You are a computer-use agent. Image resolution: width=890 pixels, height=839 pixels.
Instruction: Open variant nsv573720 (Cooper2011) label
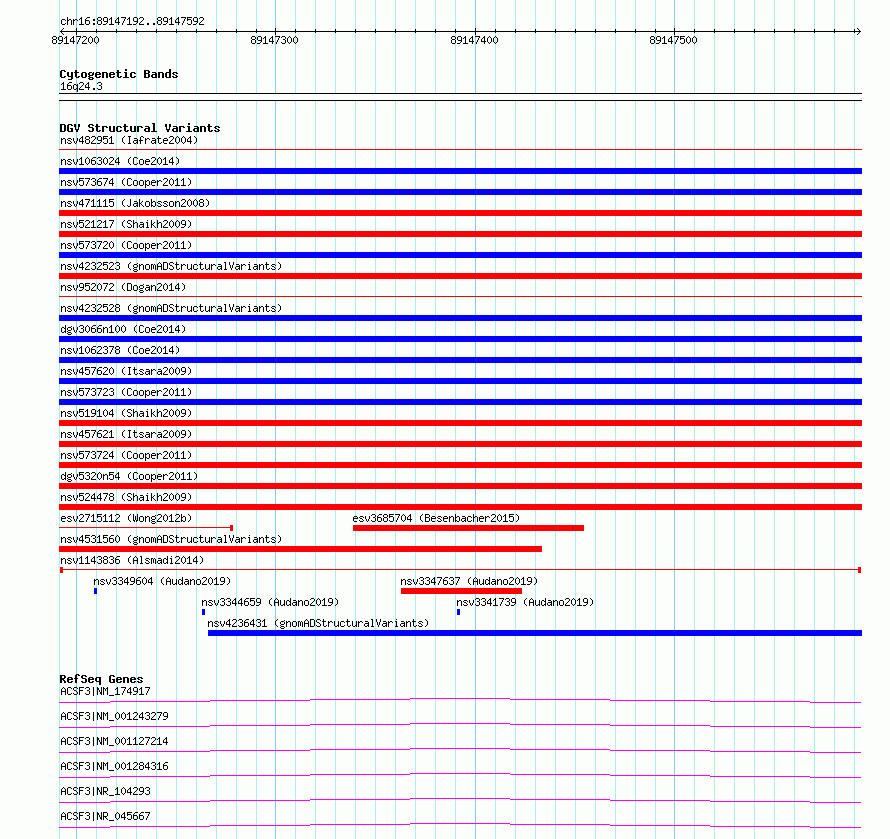pos(126,245)
